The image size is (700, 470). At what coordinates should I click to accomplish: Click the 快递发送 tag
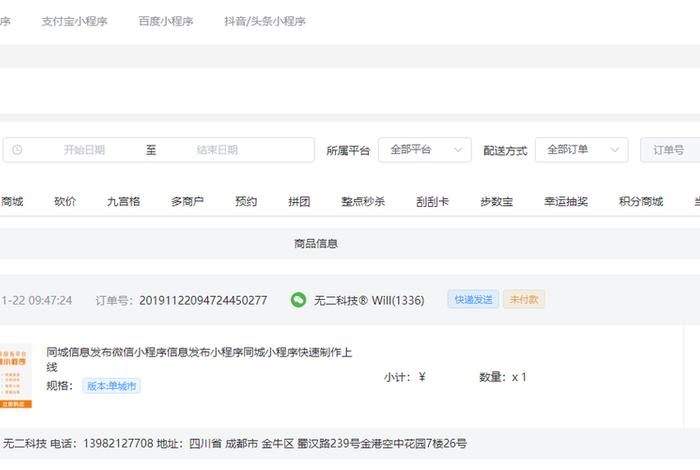[x=473, y=299]
